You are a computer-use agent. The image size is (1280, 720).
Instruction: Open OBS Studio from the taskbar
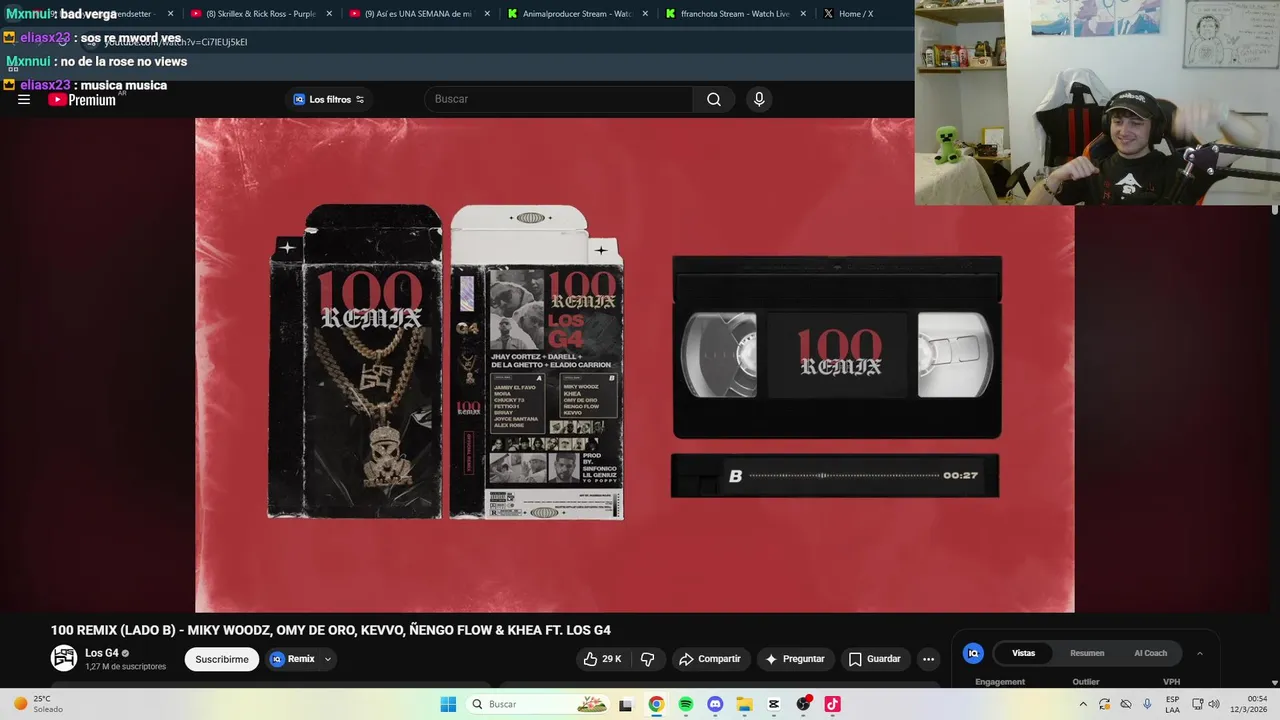[x=803, y=704]
